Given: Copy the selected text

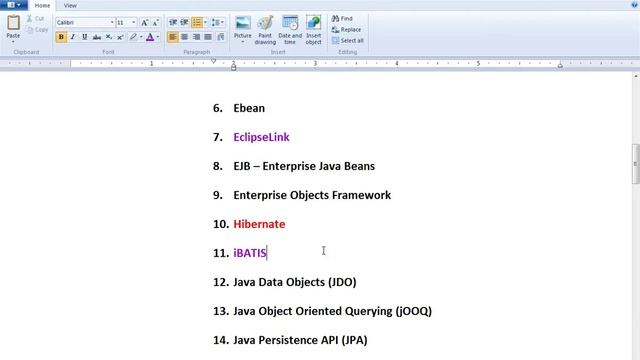Looking at the screenshot, I should click(38, 29).
